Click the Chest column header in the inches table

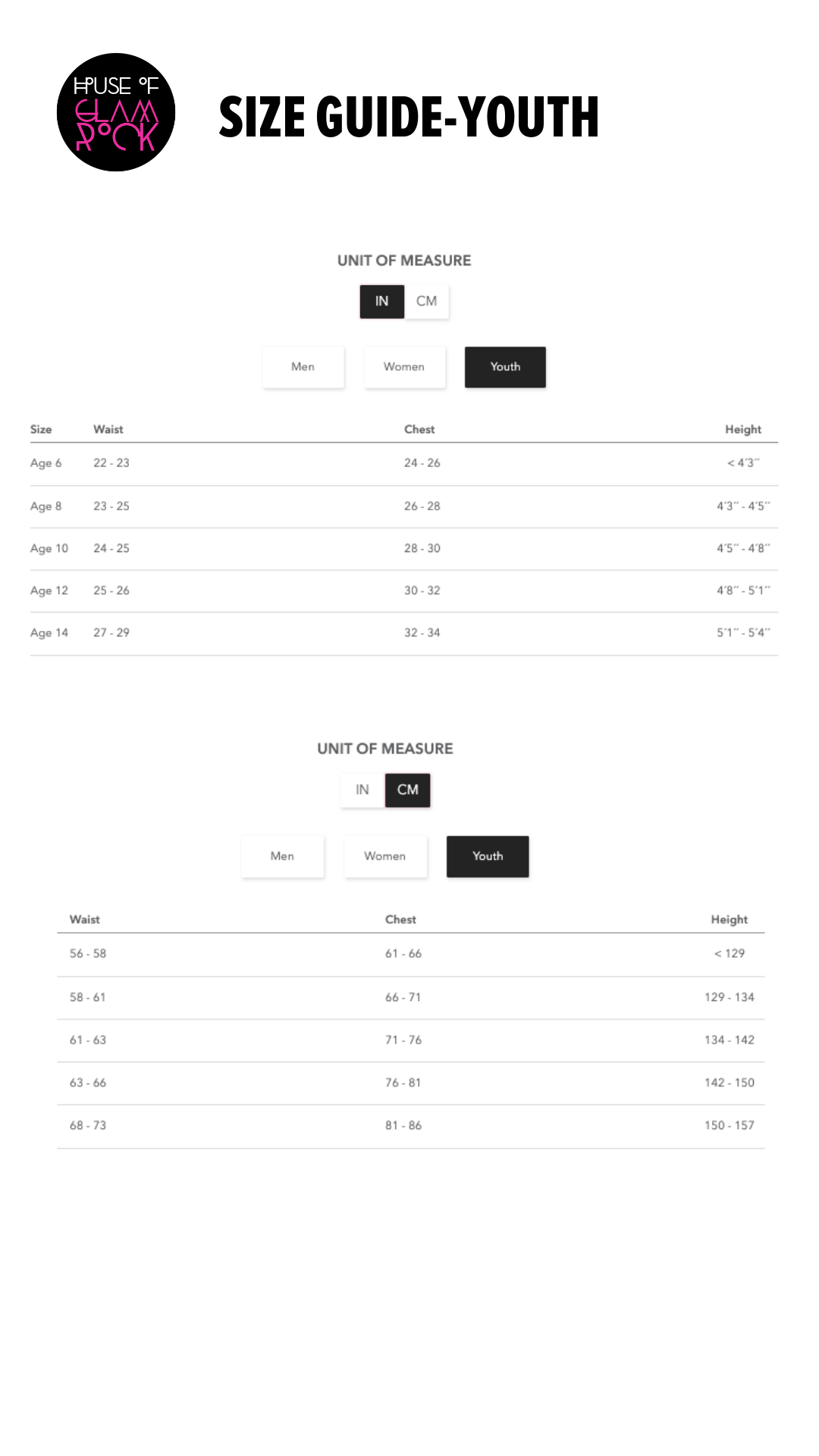419,429
